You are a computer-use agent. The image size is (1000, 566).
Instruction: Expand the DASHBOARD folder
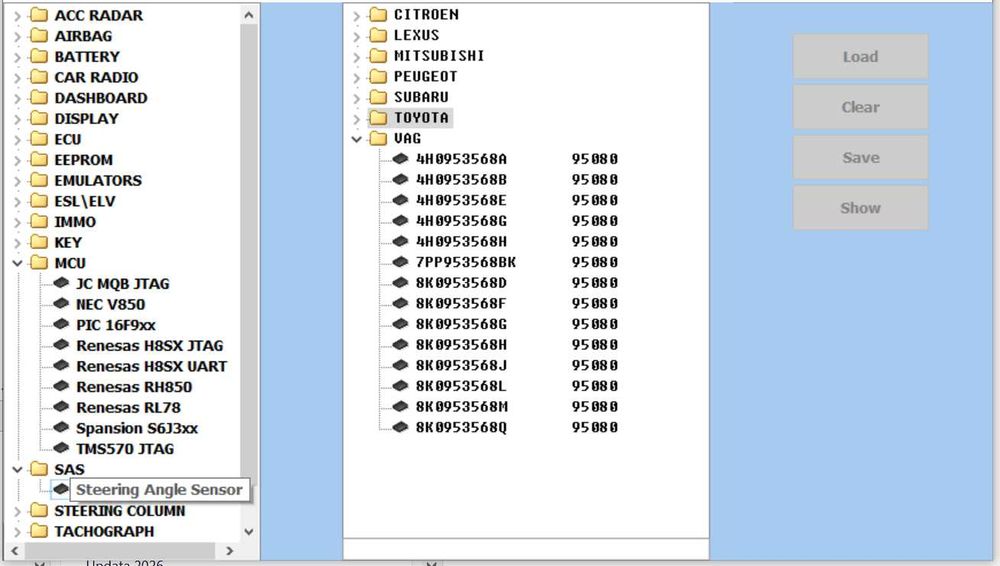pos(17,98)
